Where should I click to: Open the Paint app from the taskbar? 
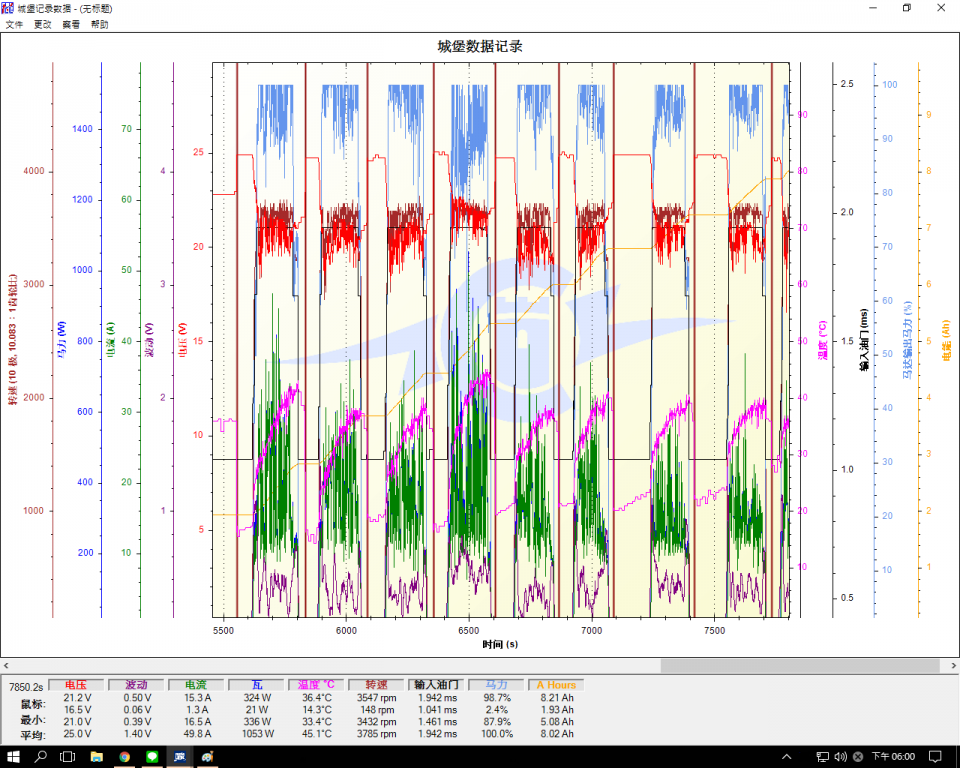click(x=208, y=756)
